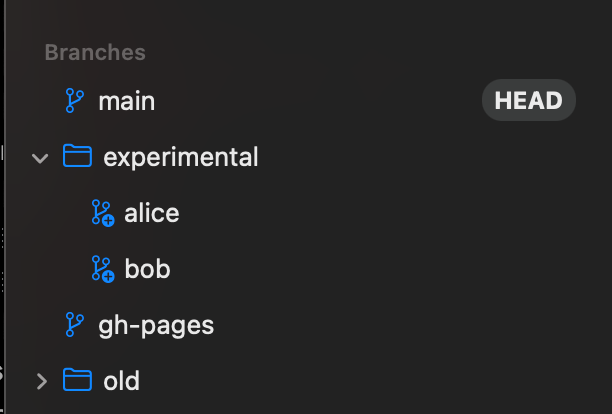
Task: Click the gh-pages branch icon
Action: (x=75, y=325)
